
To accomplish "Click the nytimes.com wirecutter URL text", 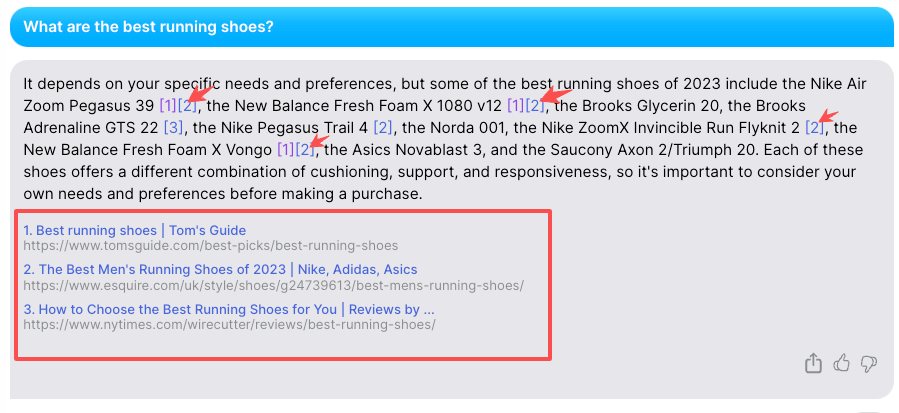I will click(x=229, y=324).
